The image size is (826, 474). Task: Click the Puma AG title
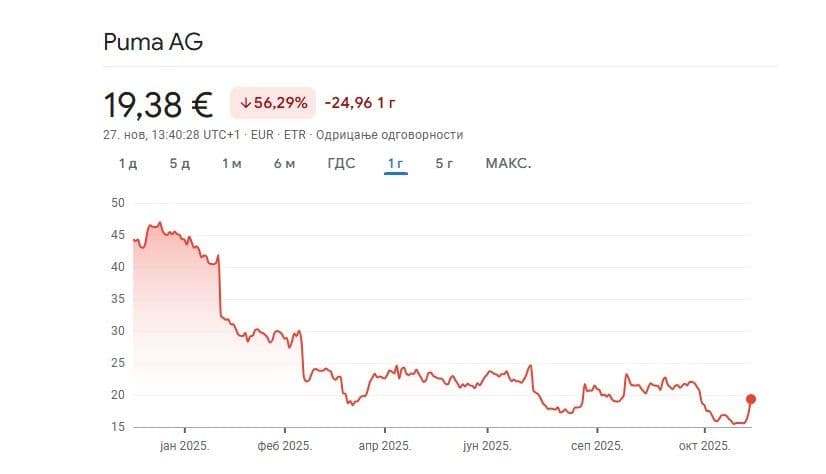pyautogui.click(x=153, y=42)
